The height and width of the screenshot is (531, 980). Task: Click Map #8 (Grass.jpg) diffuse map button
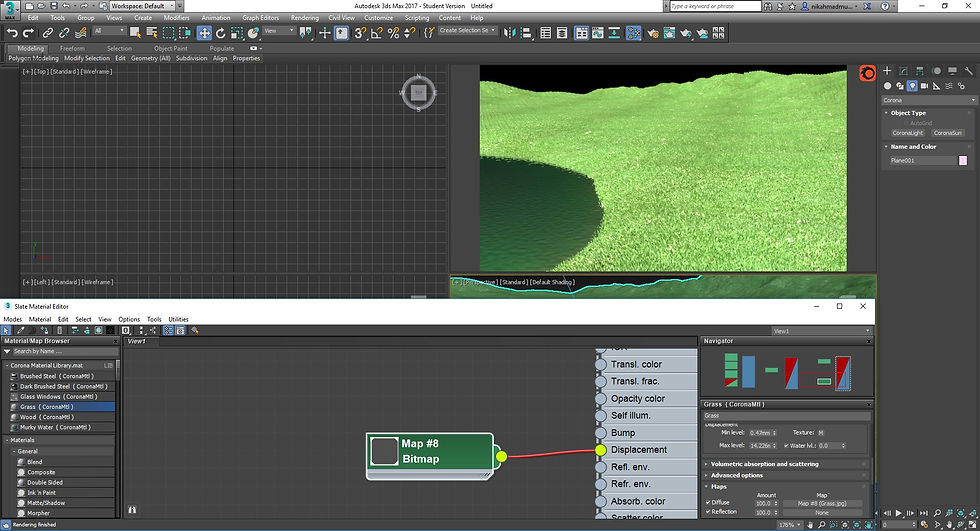(822, 504)
